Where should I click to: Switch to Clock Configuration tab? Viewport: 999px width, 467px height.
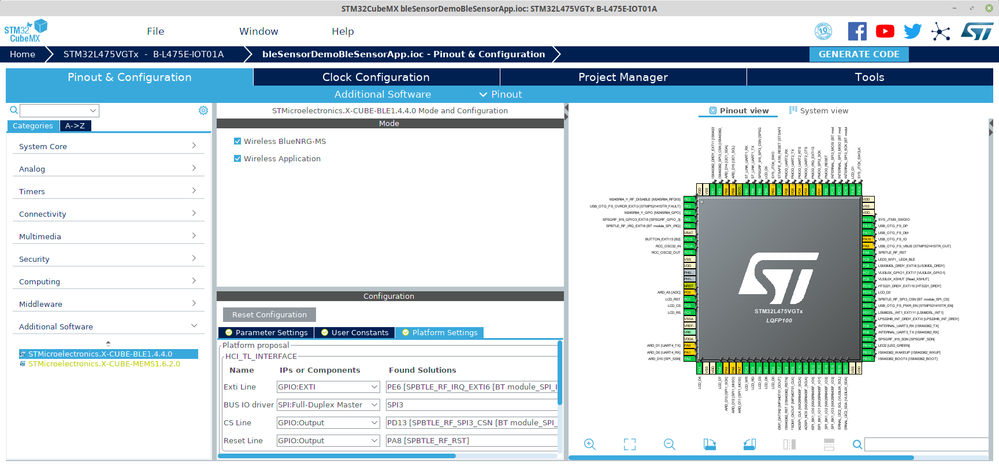(376, 77)
